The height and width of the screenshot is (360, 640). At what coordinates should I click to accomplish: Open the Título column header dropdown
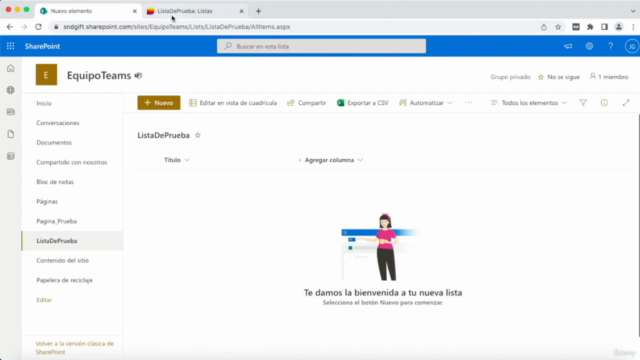coord(177,160)
